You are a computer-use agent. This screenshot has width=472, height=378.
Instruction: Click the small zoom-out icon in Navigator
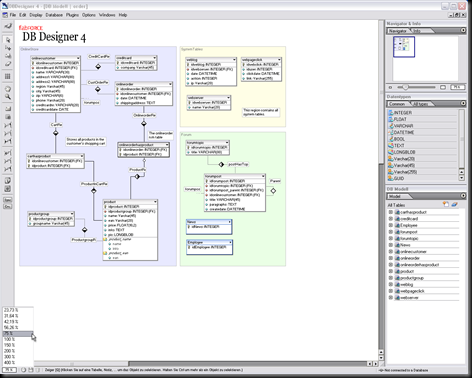pyautogui.click(x=390, y=87)
